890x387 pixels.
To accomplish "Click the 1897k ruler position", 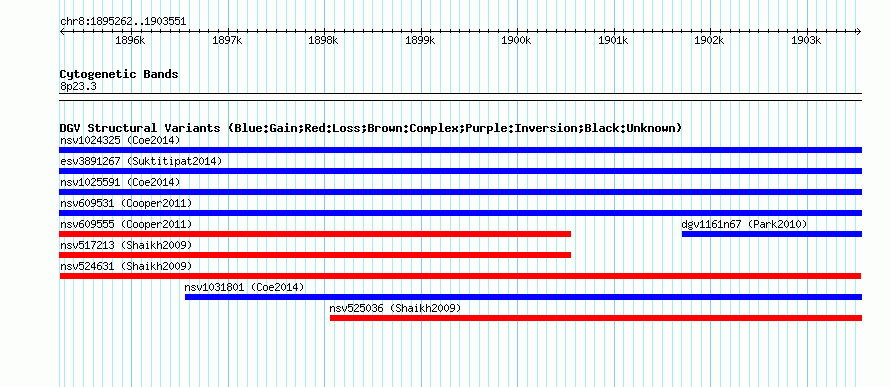I will tap(226, 40).
